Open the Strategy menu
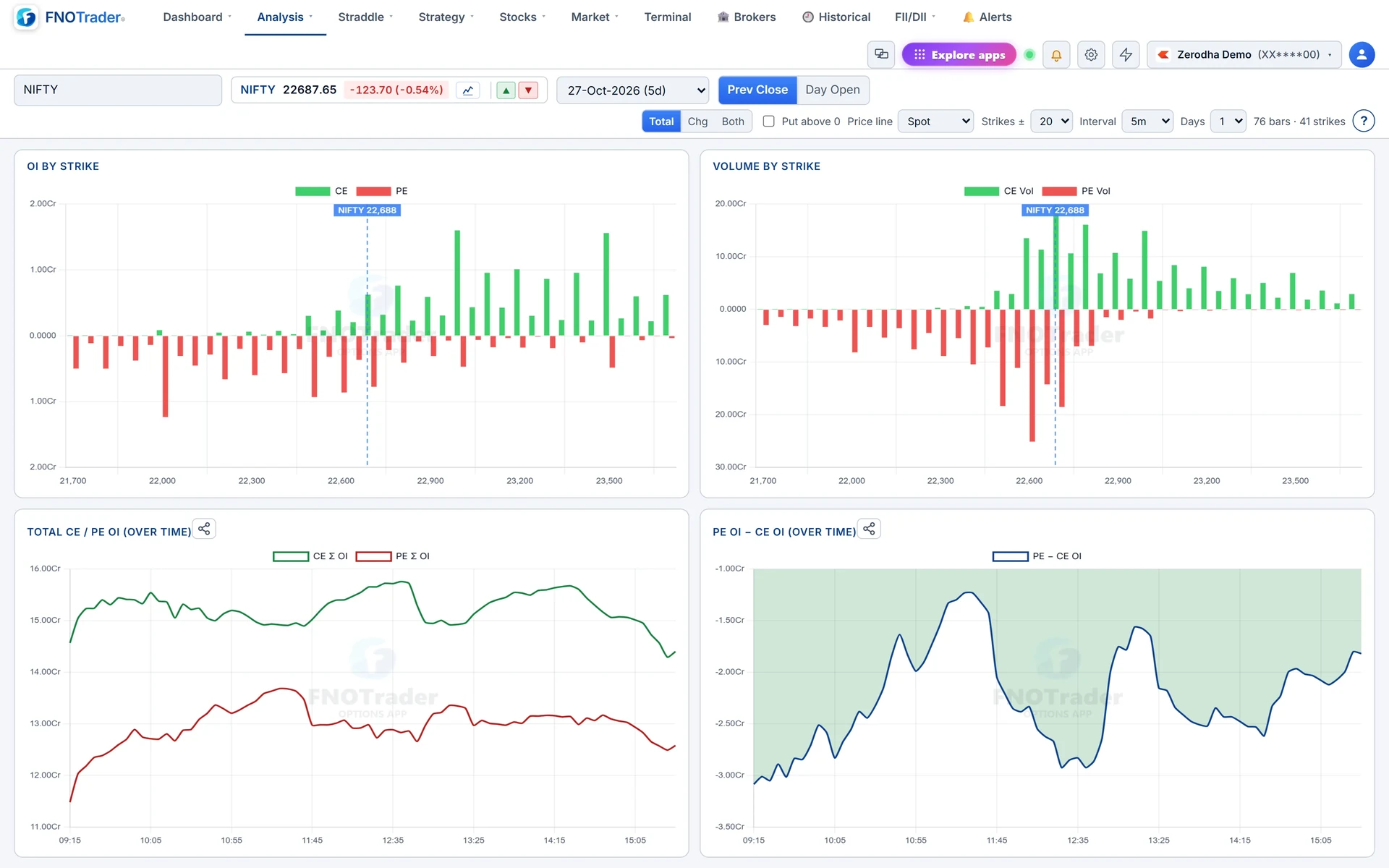 446,17
